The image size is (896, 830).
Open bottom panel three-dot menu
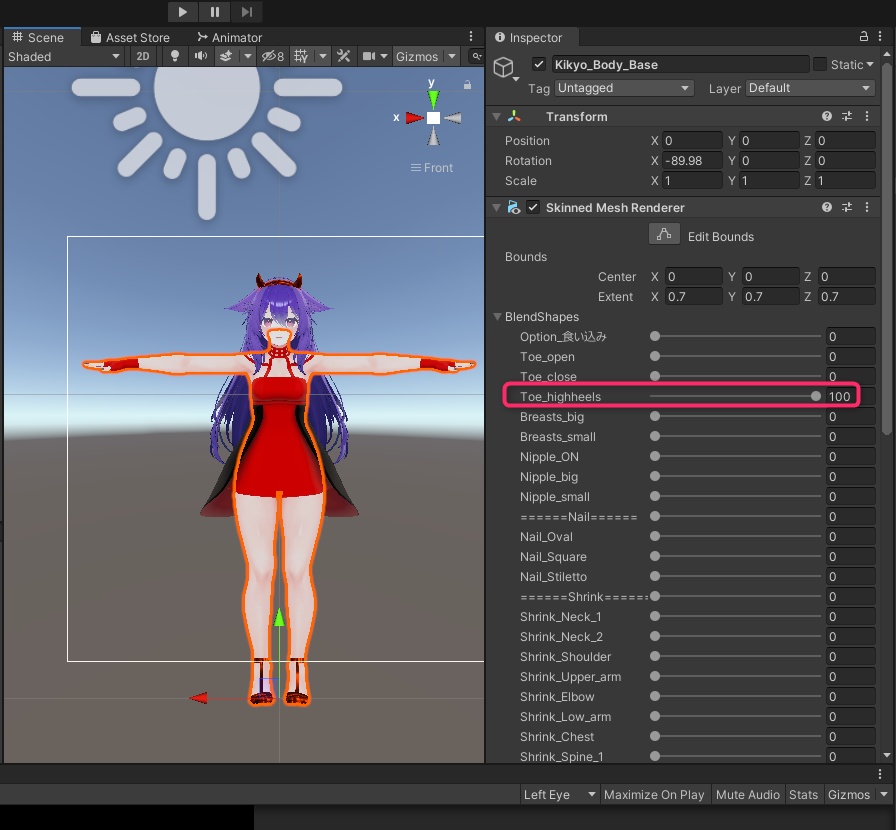pos(879,774)
